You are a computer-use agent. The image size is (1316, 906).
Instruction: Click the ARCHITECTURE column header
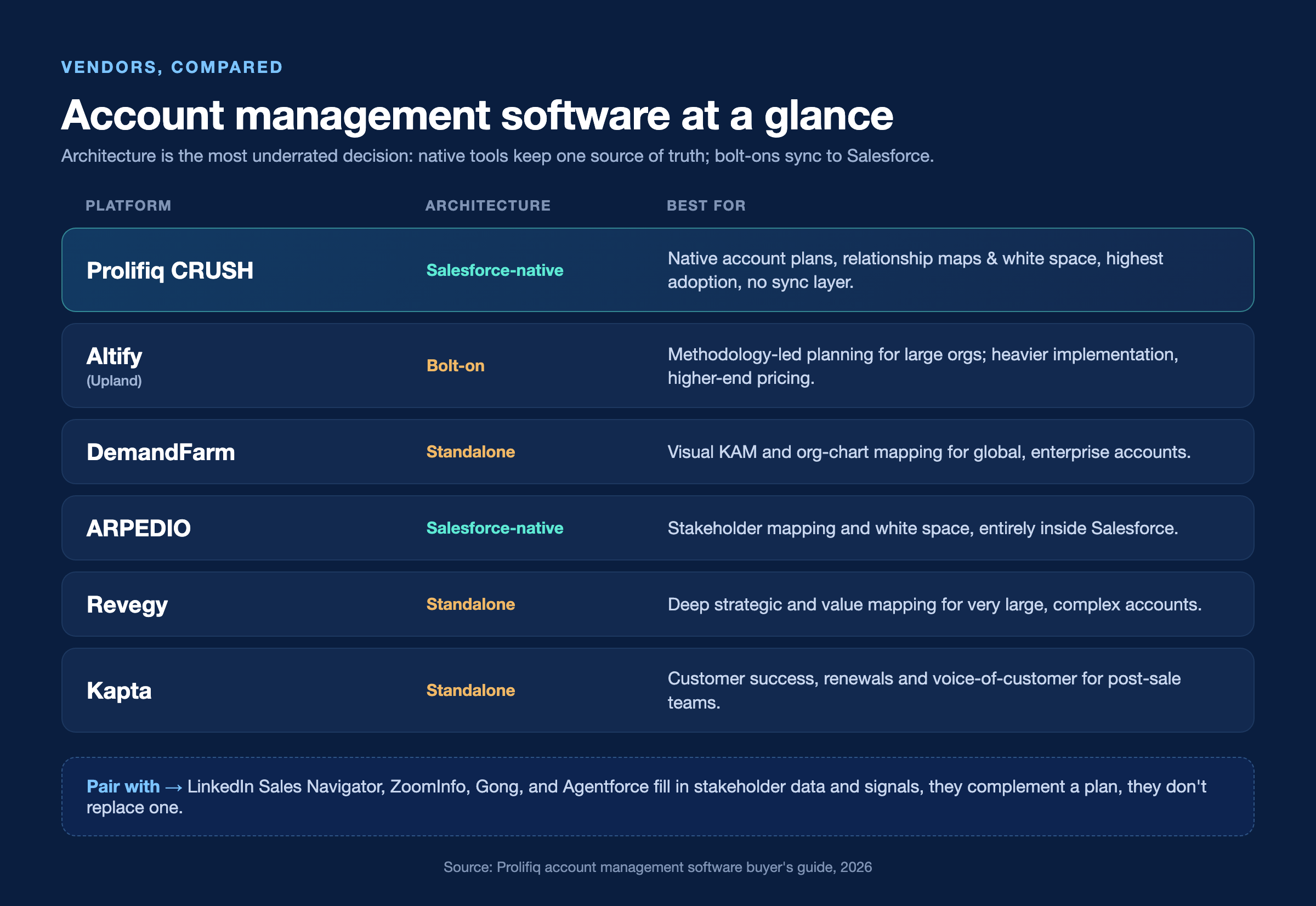[x=488, y=206]
